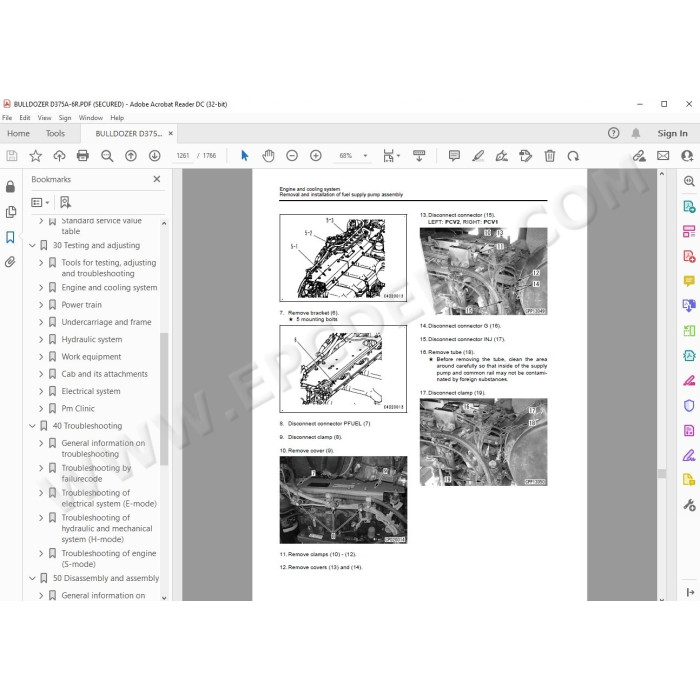Add a comment sticky note

pos(454,156)
